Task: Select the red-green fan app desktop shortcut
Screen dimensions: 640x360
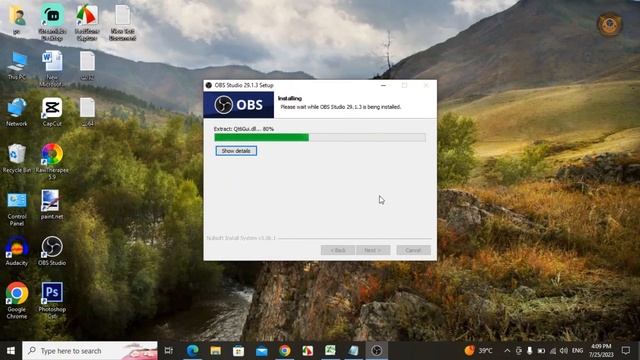Action: [x=87, y=22]
